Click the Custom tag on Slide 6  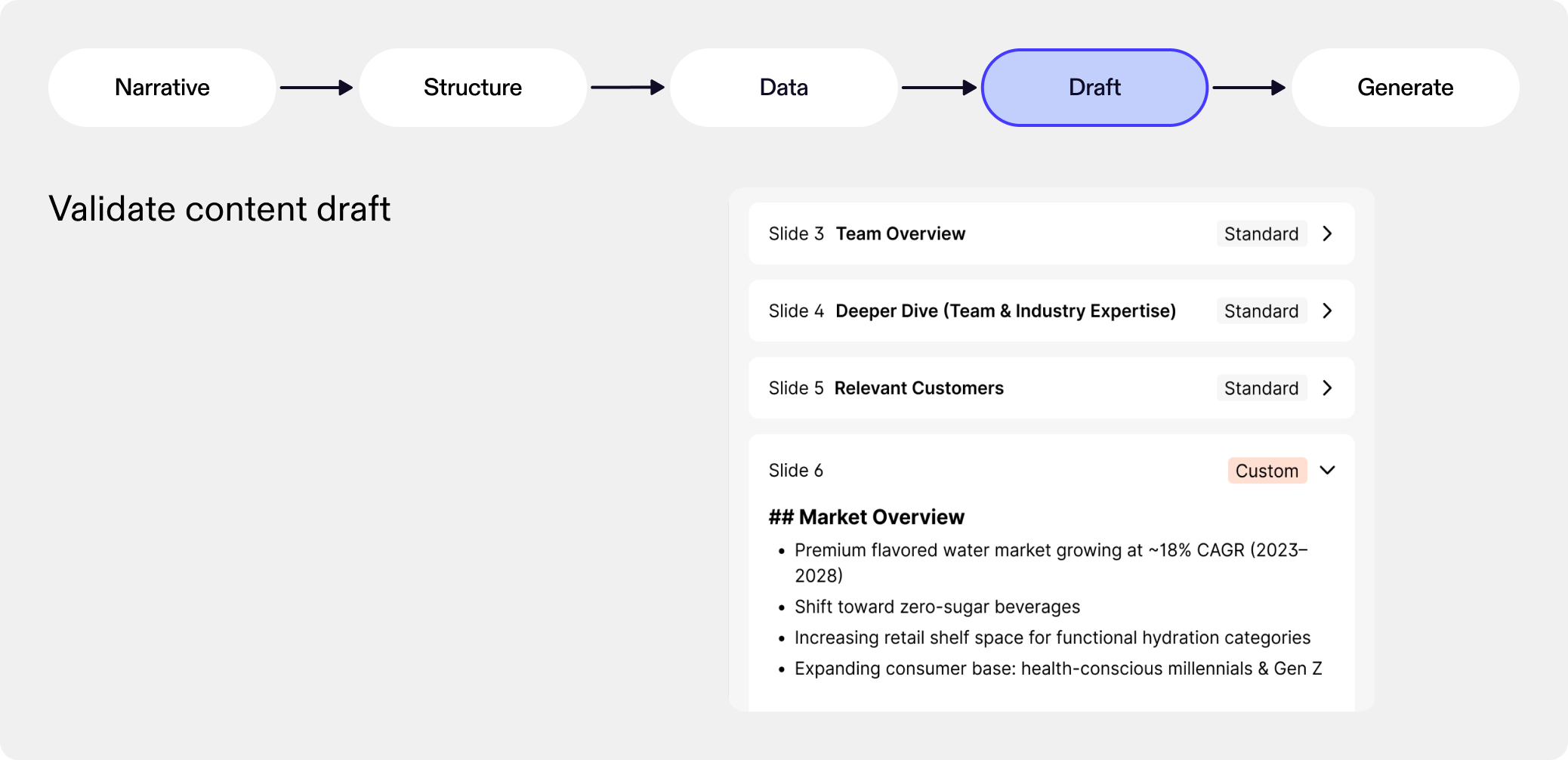(x=1267, y=471)
